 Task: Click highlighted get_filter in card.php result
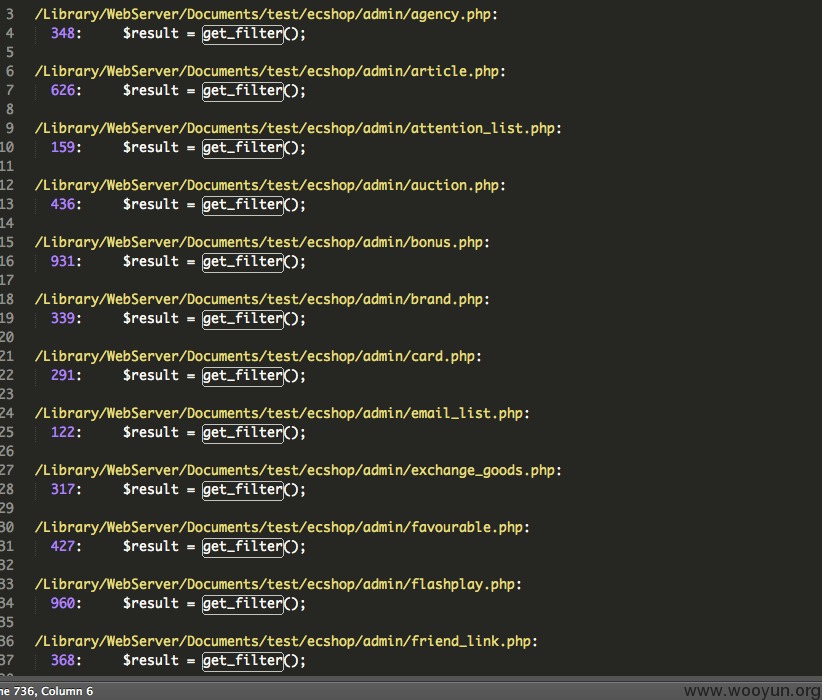tap(243, 376)
